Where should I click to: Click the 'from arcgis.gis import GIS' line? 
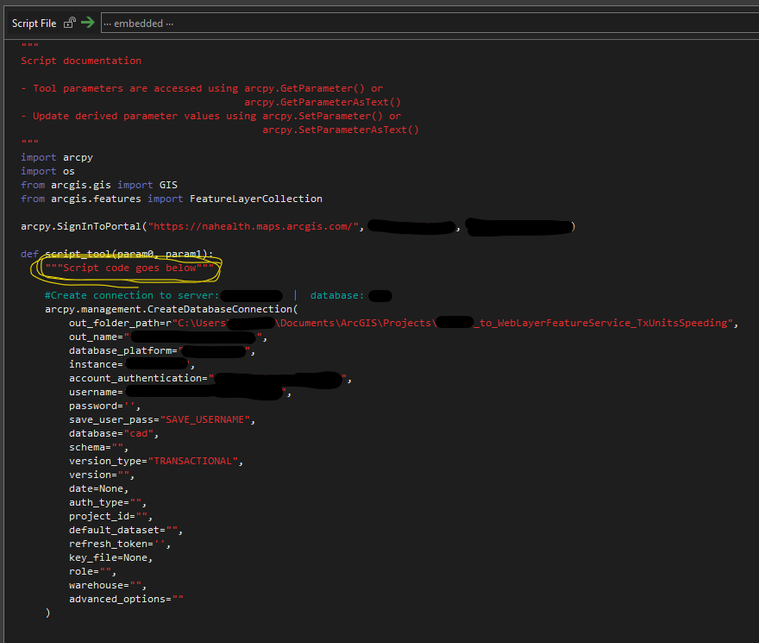99,185
